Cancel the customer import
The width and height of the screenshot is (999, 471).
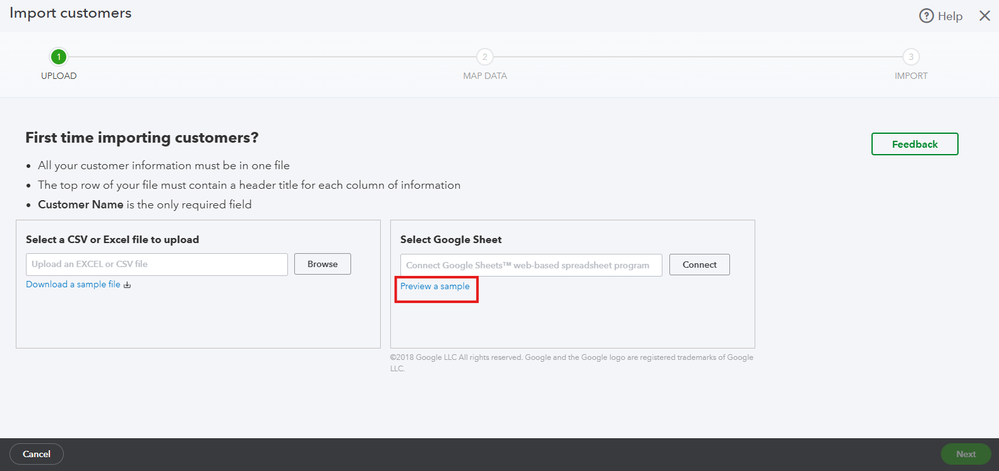pos(37,454)
